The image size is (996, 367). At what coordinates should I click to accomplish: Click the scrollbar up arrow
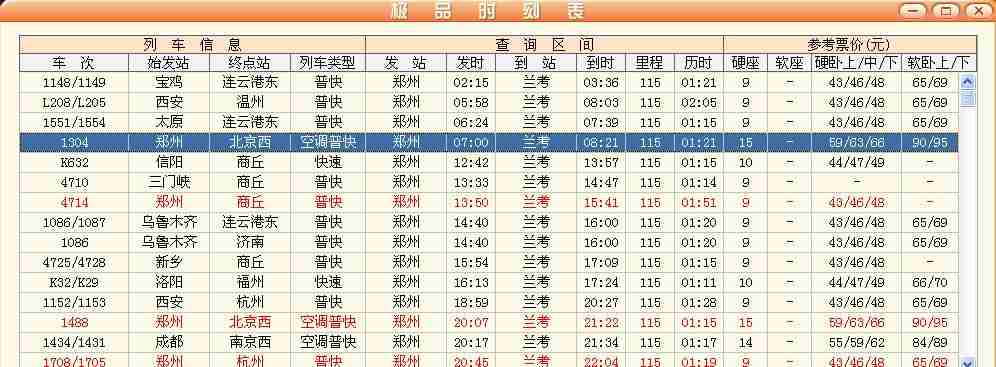967,81
